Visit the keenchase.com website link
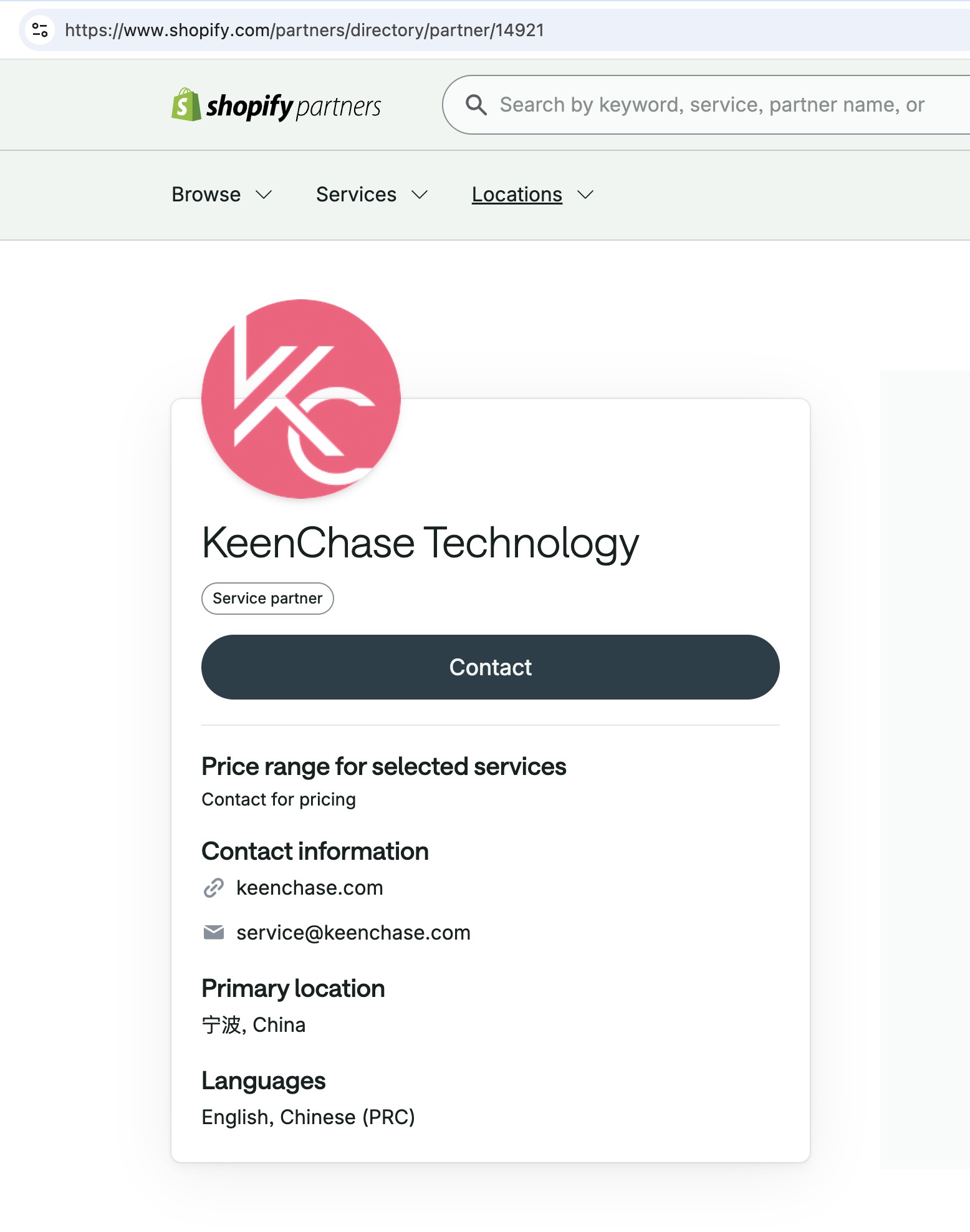The width and height of the screenshot is (970, 1232). [x=310, y=888]
